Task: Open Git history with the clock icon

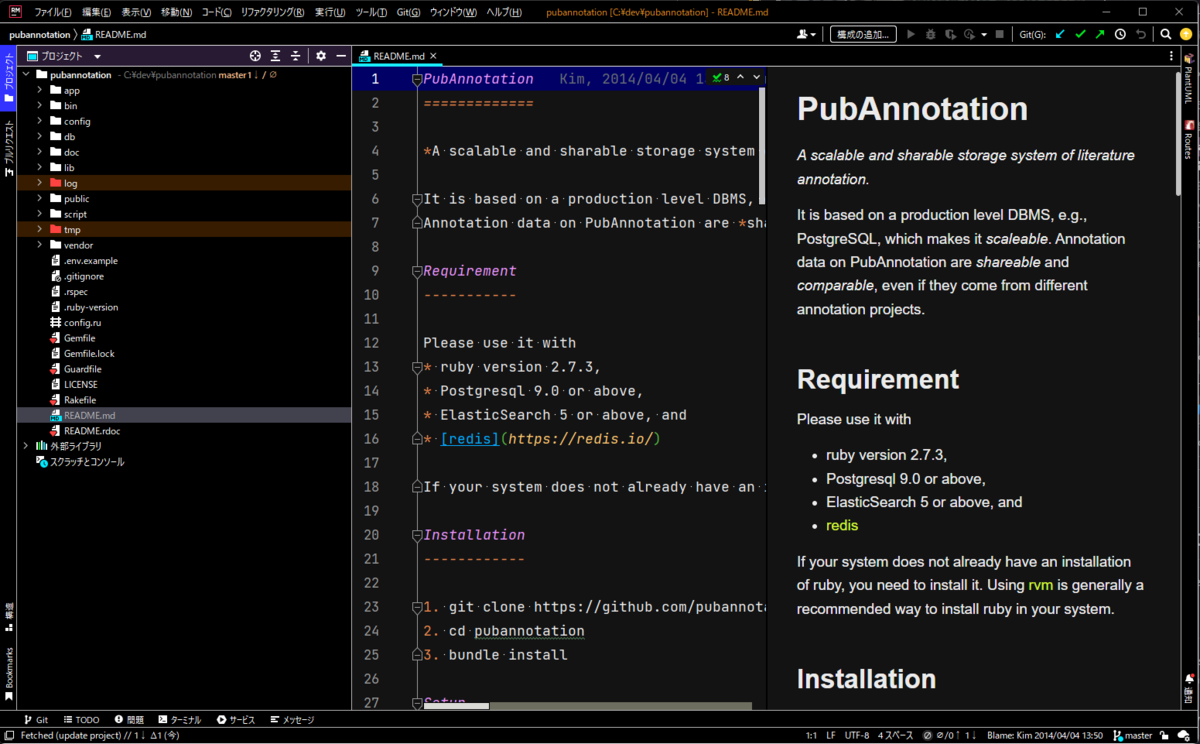Action: (1120, 34)
